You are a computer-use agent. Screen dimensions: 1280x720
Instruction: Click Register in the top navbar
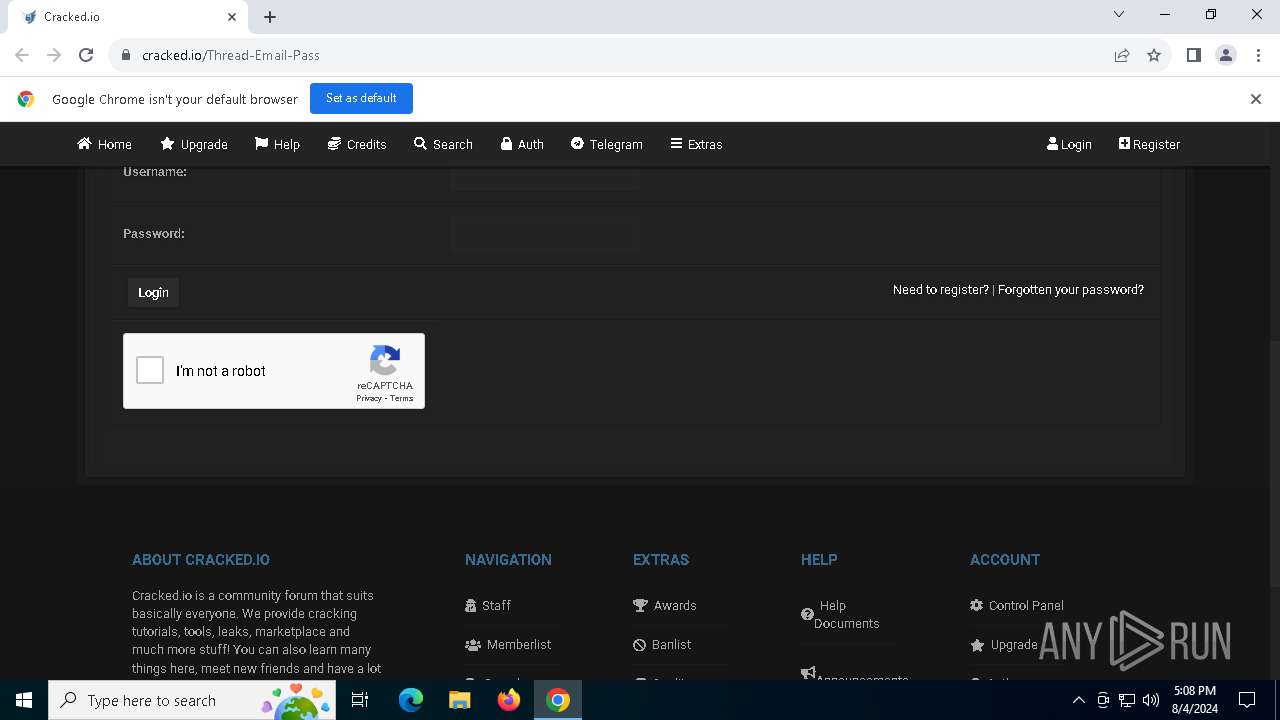click(x=1149, y=144)
